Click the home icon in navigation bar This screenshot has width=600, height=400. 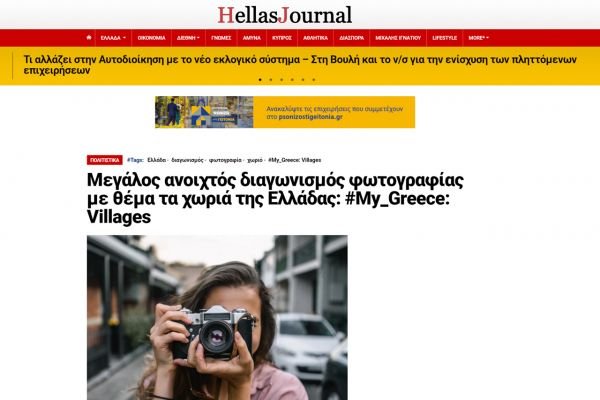click(x=89, y=38)
